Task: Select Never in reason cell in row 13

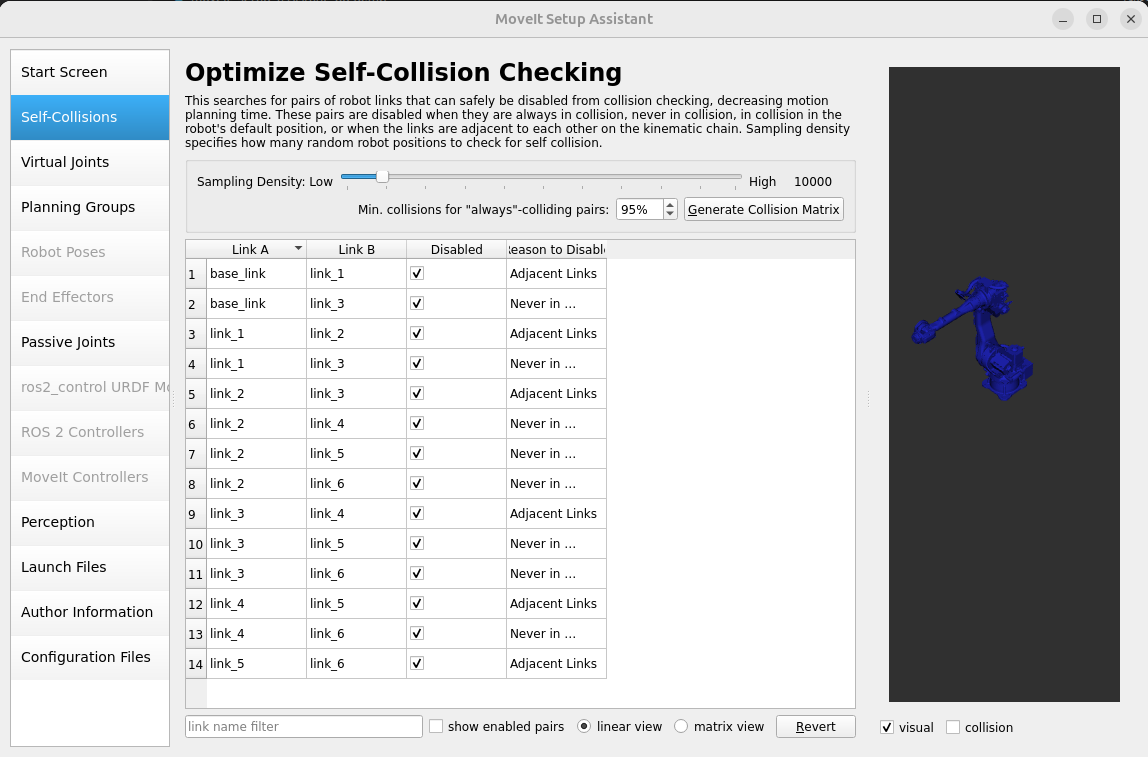Action: [556, 634]
